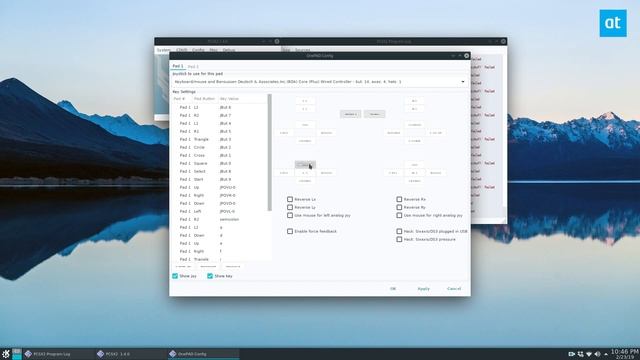
Task: Click the R2 mapping button
Action: [x=414, y=101]
